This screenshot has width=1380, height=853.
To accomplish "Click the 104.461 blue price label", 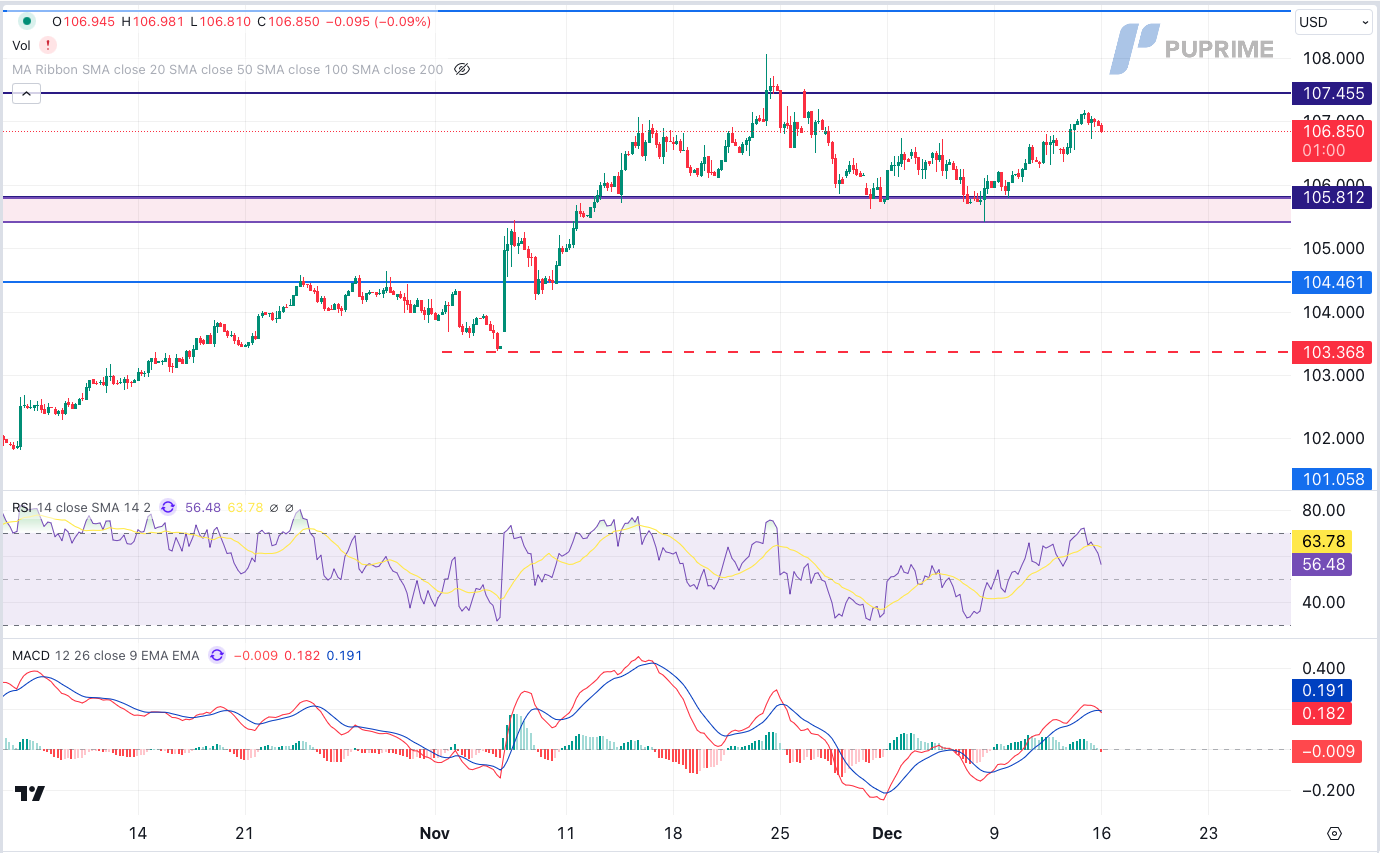I will (x=1334, y=282).
